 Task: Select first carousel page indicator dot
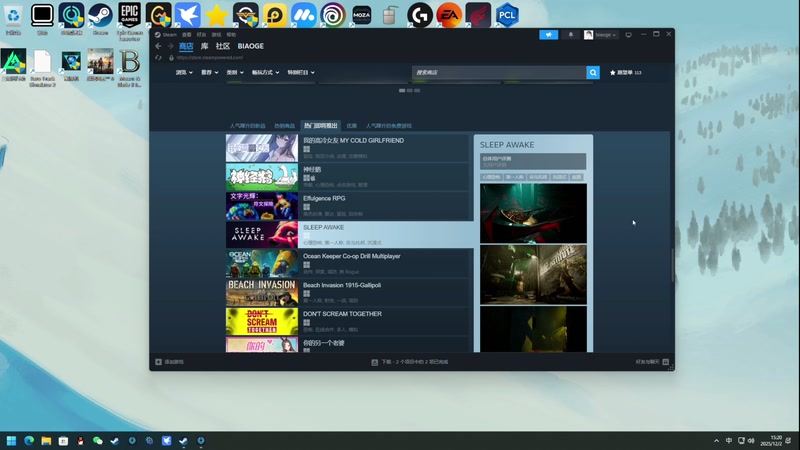(x=402, y=90)
